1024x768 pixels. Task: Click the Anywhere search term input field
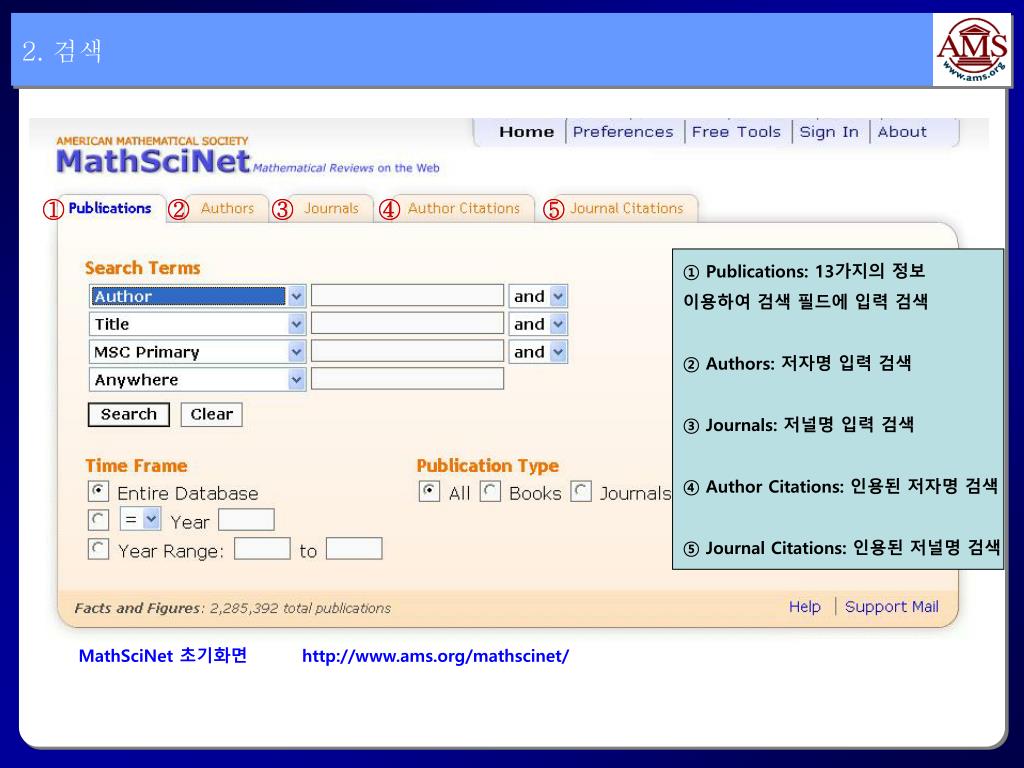click(407, 379)
